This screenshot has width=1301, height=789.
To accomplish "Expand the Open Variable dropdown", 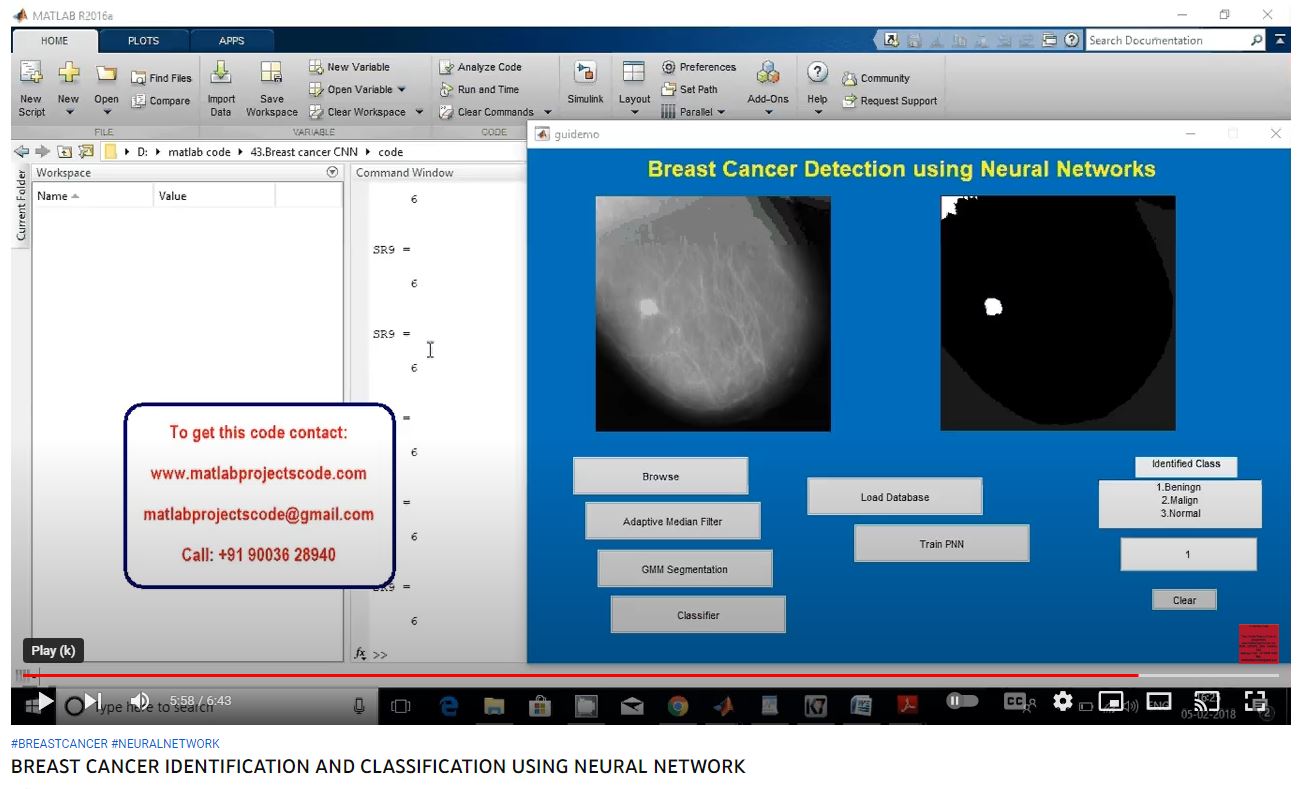I will tap(401, 89).
